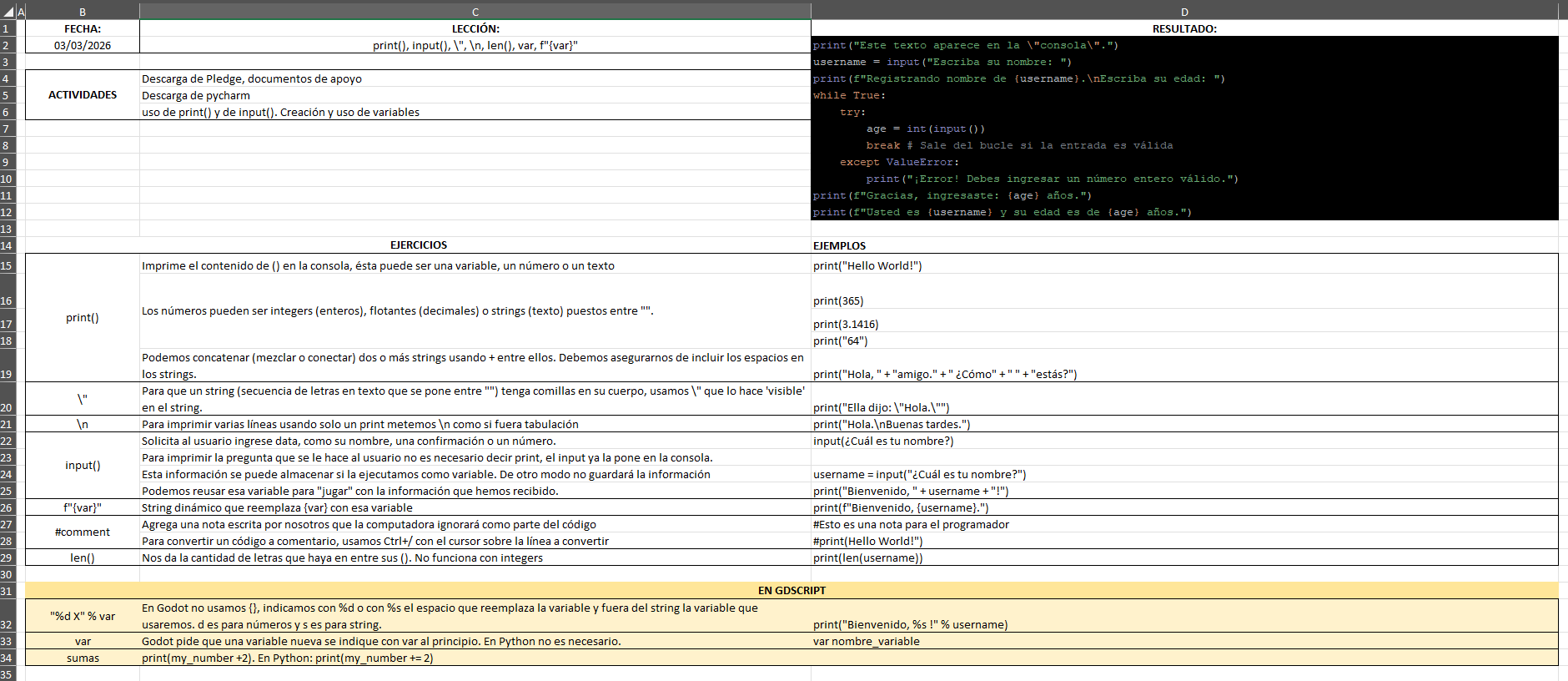Select row 14 header
The height and width of the screenshot is (681, 1568).
7,245
